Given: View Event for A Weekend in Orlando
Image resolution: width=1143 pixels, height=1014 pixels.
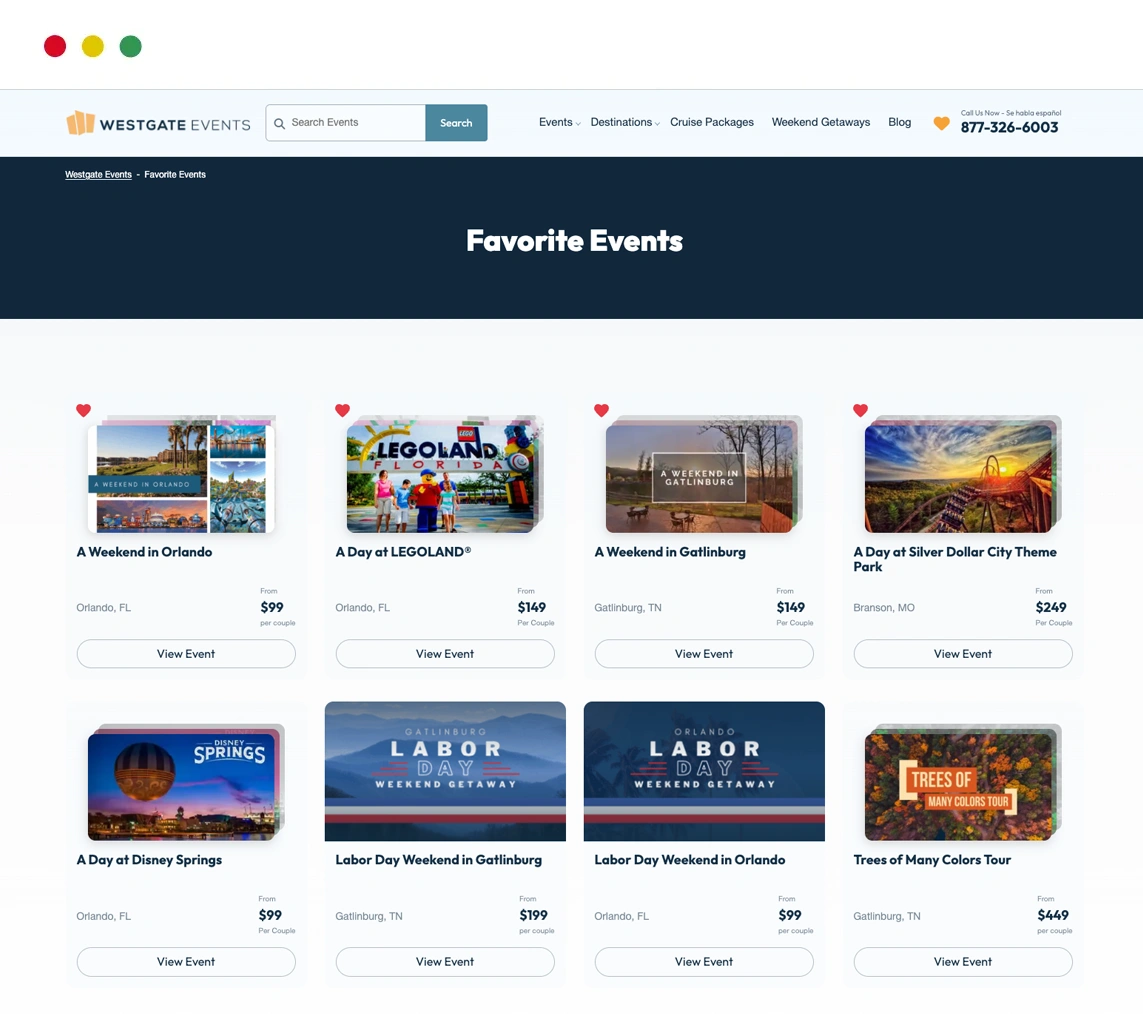Looking at the screenshot, I should pyautogui.click(x=186, y=654).
